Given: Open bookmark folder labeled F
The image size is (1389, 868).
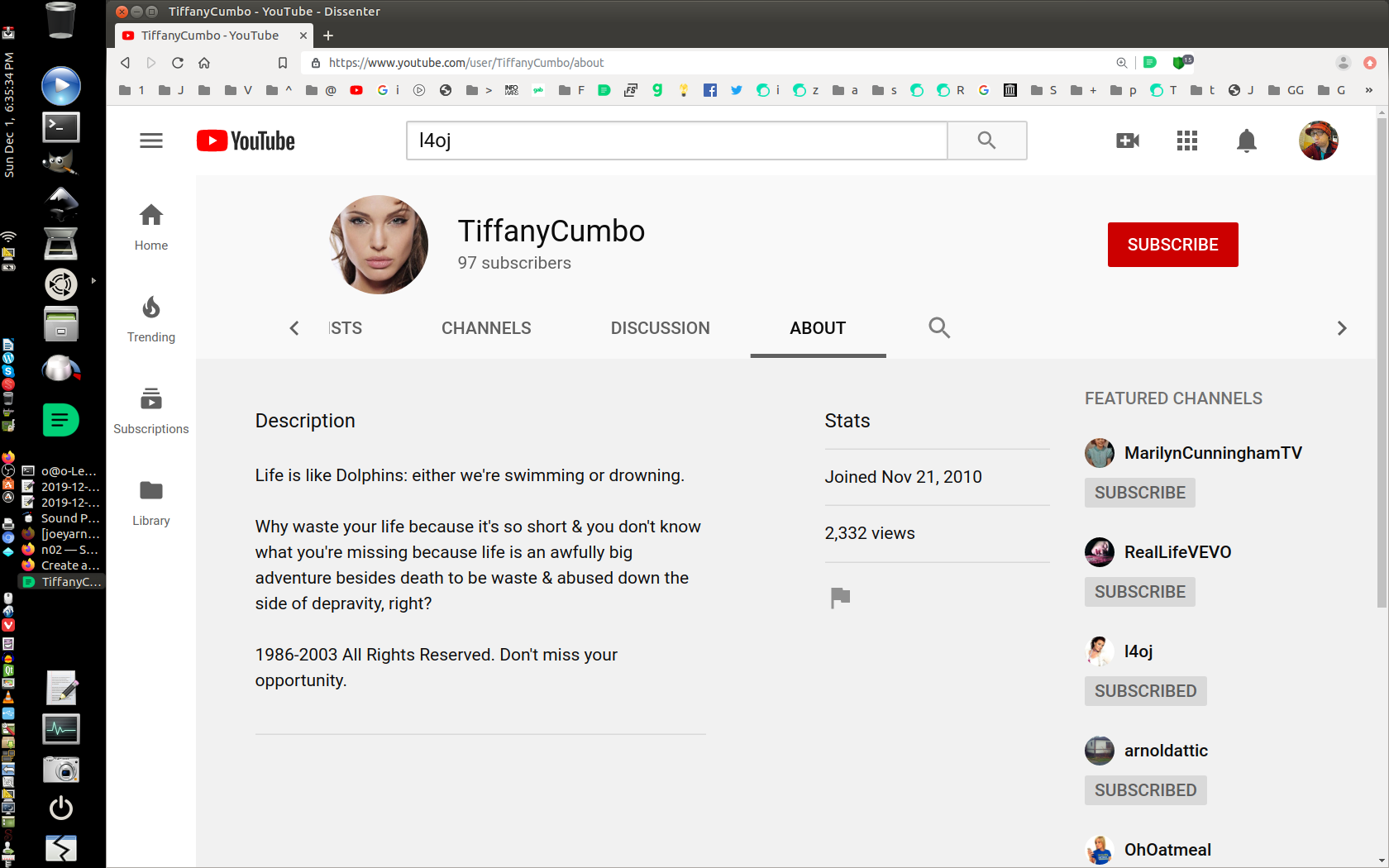Looking at the screenshot, I should (x=572, y=90).
